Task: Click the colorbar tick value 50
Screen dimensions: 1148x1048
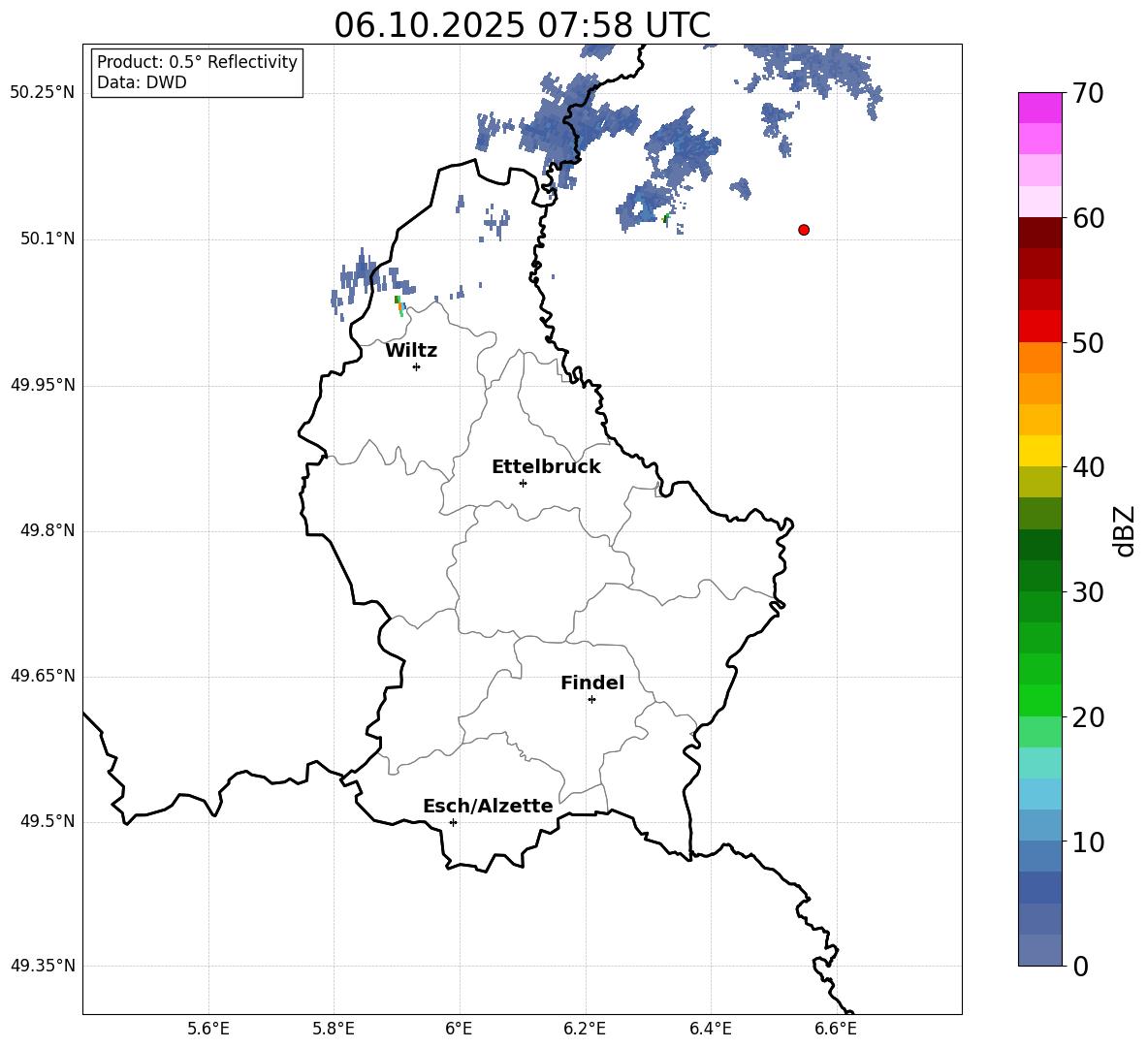Action: point(1088,343)
